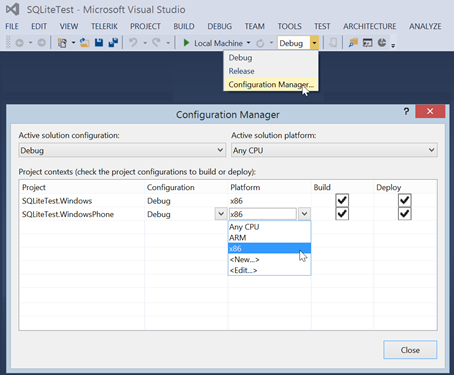Toggle Build checkbox for SQLiteTest.Windows

(342, 200)
